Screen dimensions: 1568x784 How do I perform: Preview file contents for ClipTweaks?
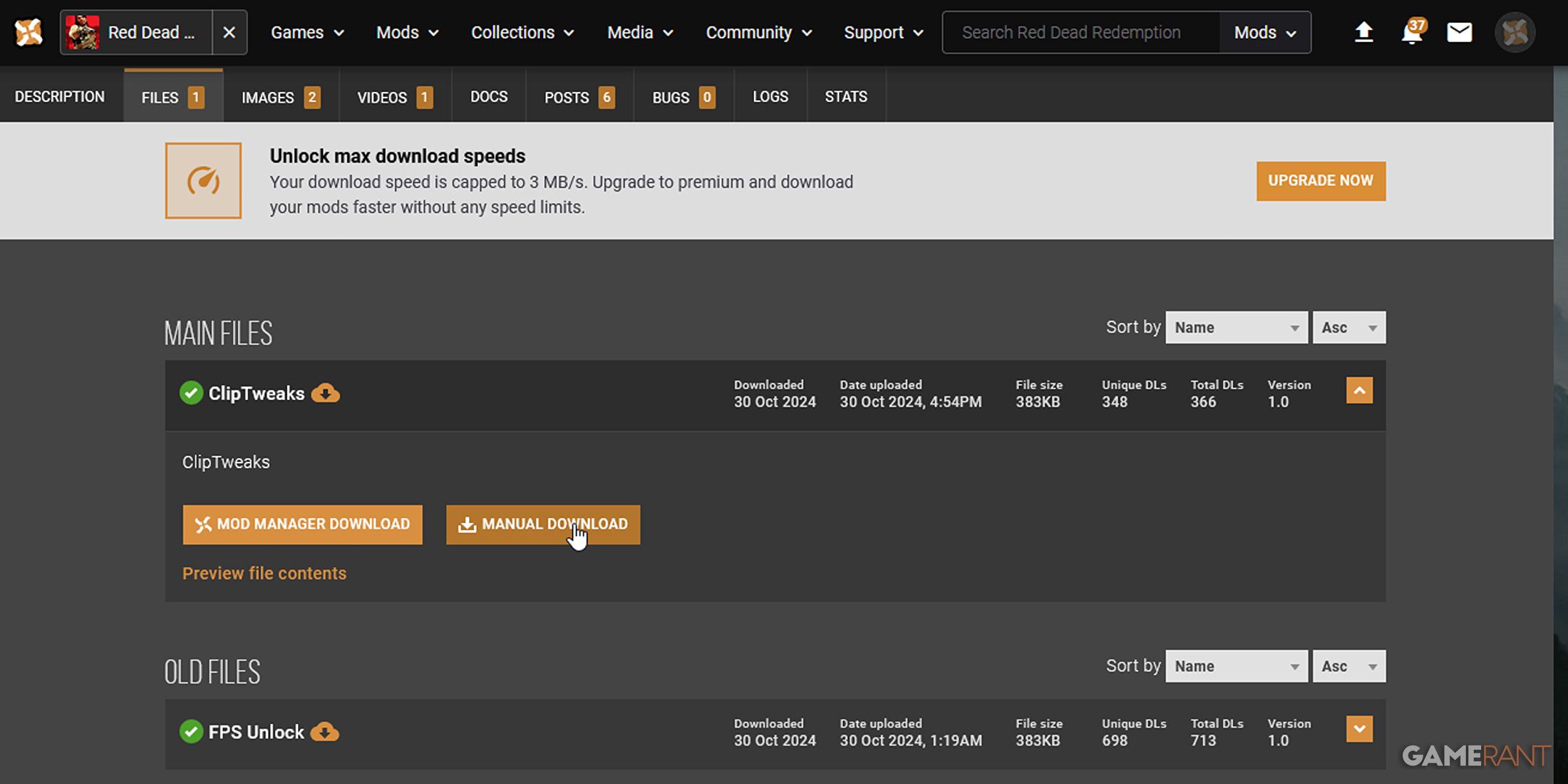264,573
